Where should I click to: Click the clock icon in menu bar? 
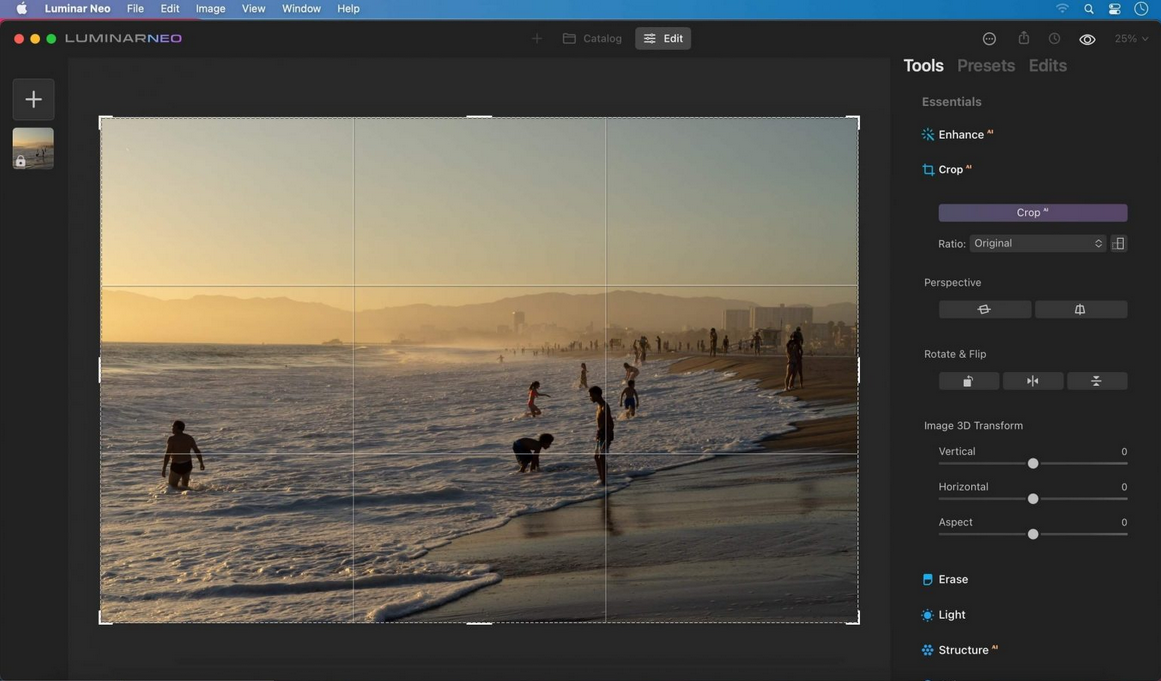click(1141, 9)
